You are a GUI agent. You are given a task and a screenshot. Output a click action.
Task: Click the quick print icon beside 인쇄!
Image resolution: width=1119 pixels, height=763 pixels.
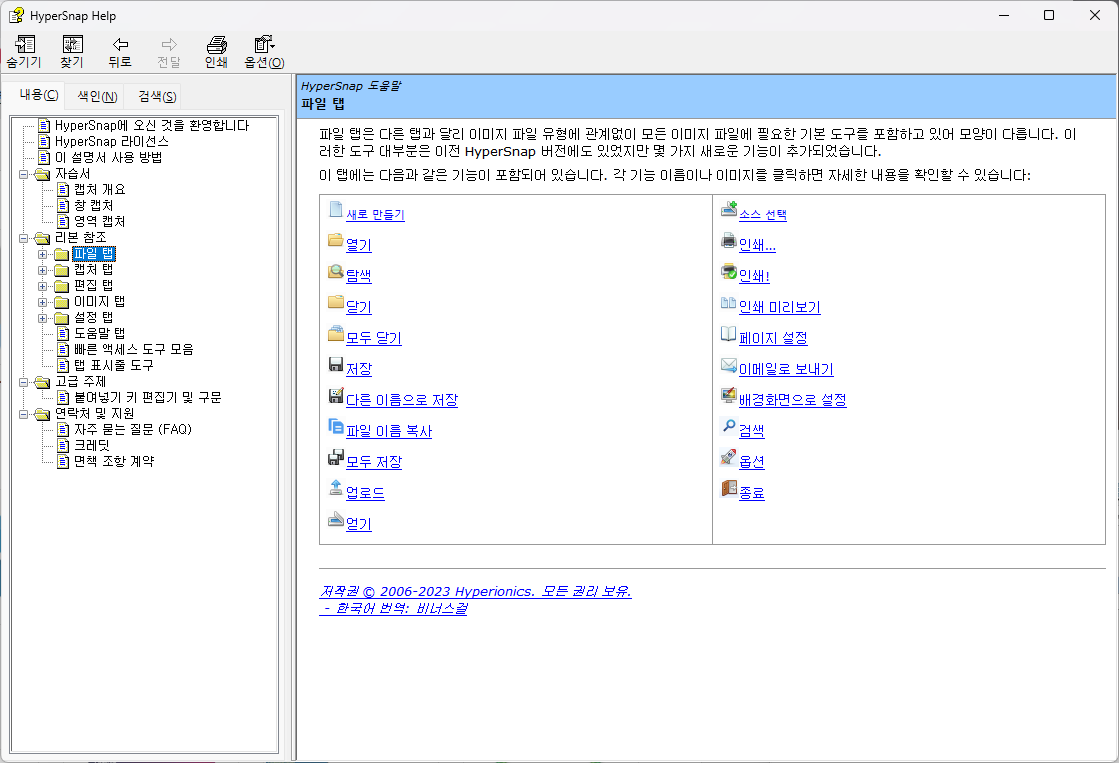[729, 271]
